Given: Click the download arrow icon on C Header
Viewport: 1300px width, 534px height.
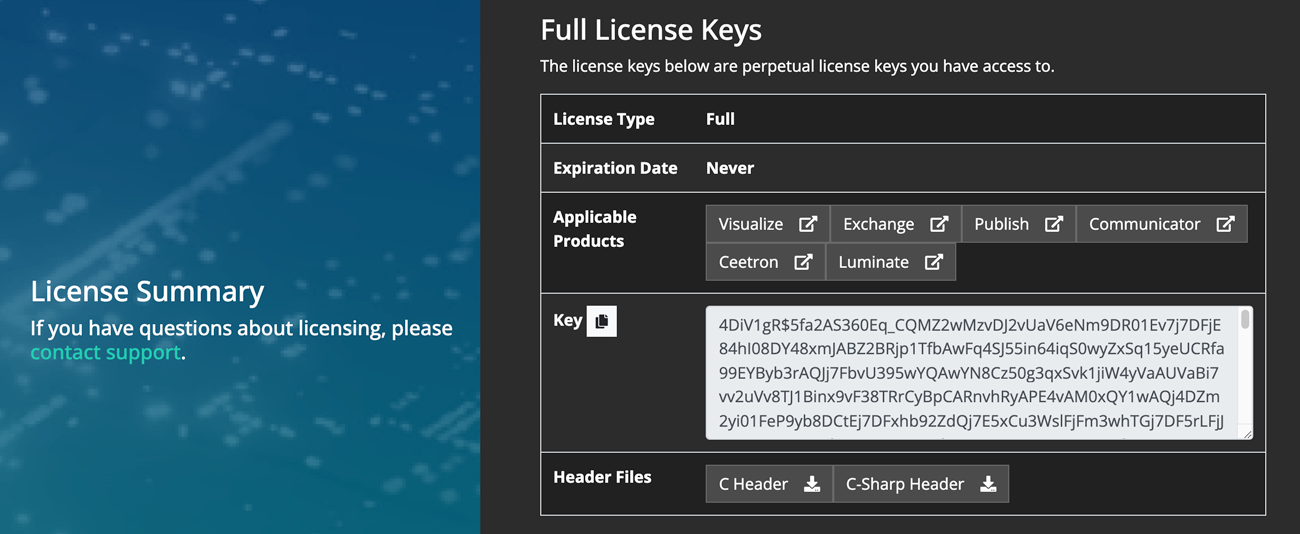Looking at the screenshot, I should click(x=812, y=484).
